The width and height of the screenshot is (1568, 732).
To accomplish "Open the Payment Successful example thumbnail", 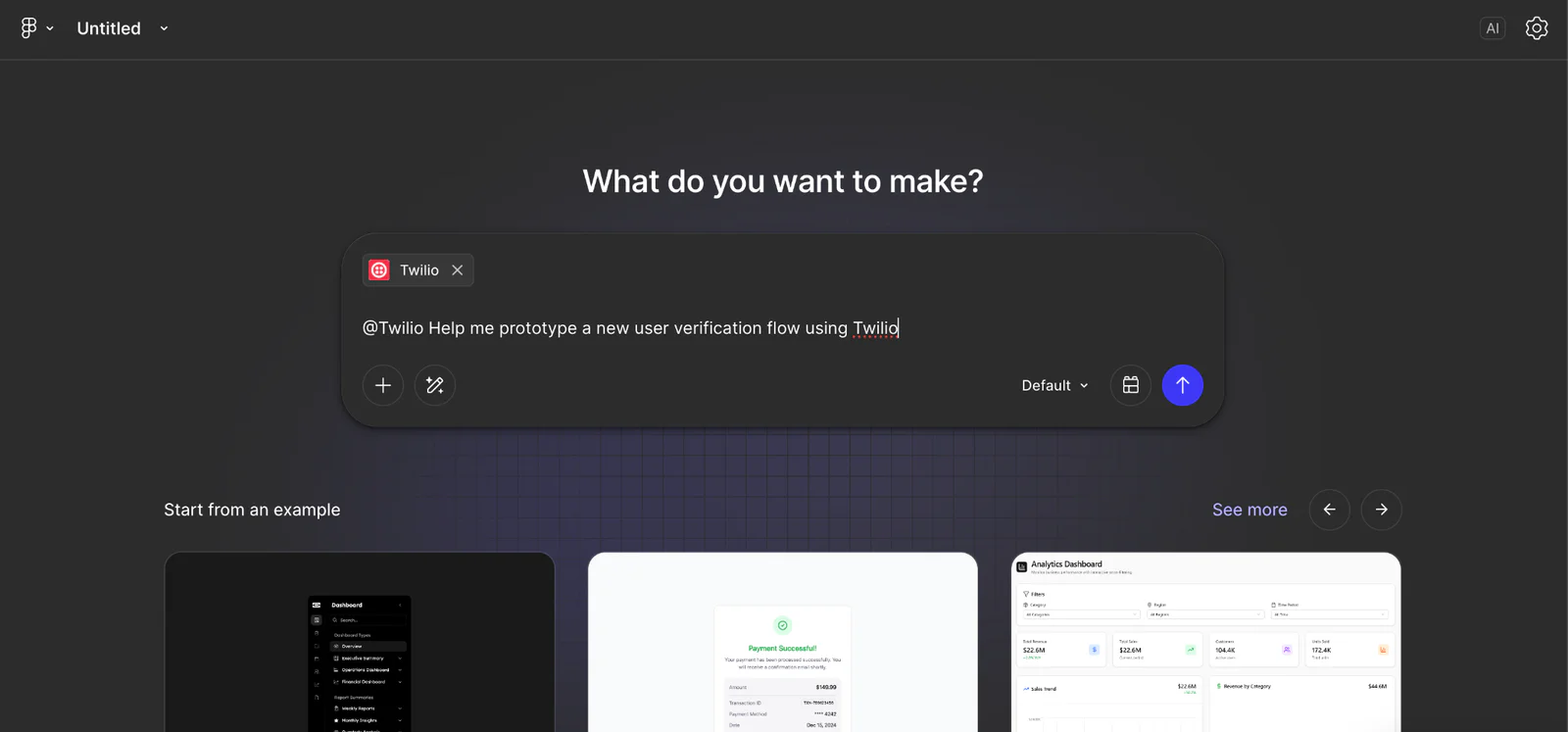I will tap(783, 642).
